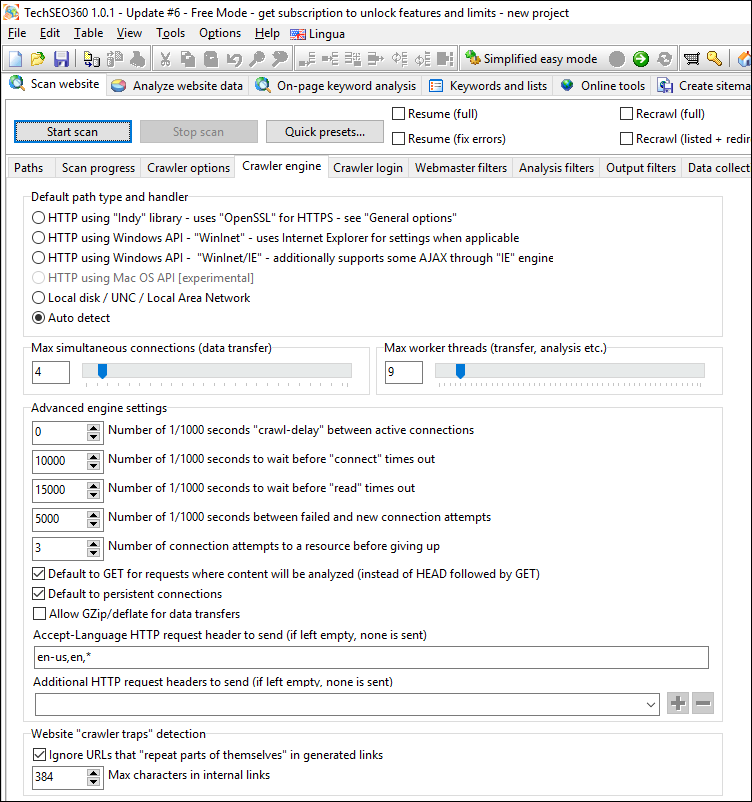Uncheck Default to persistent connections
This screenshot has height=802, width=752.
[40, 594]
